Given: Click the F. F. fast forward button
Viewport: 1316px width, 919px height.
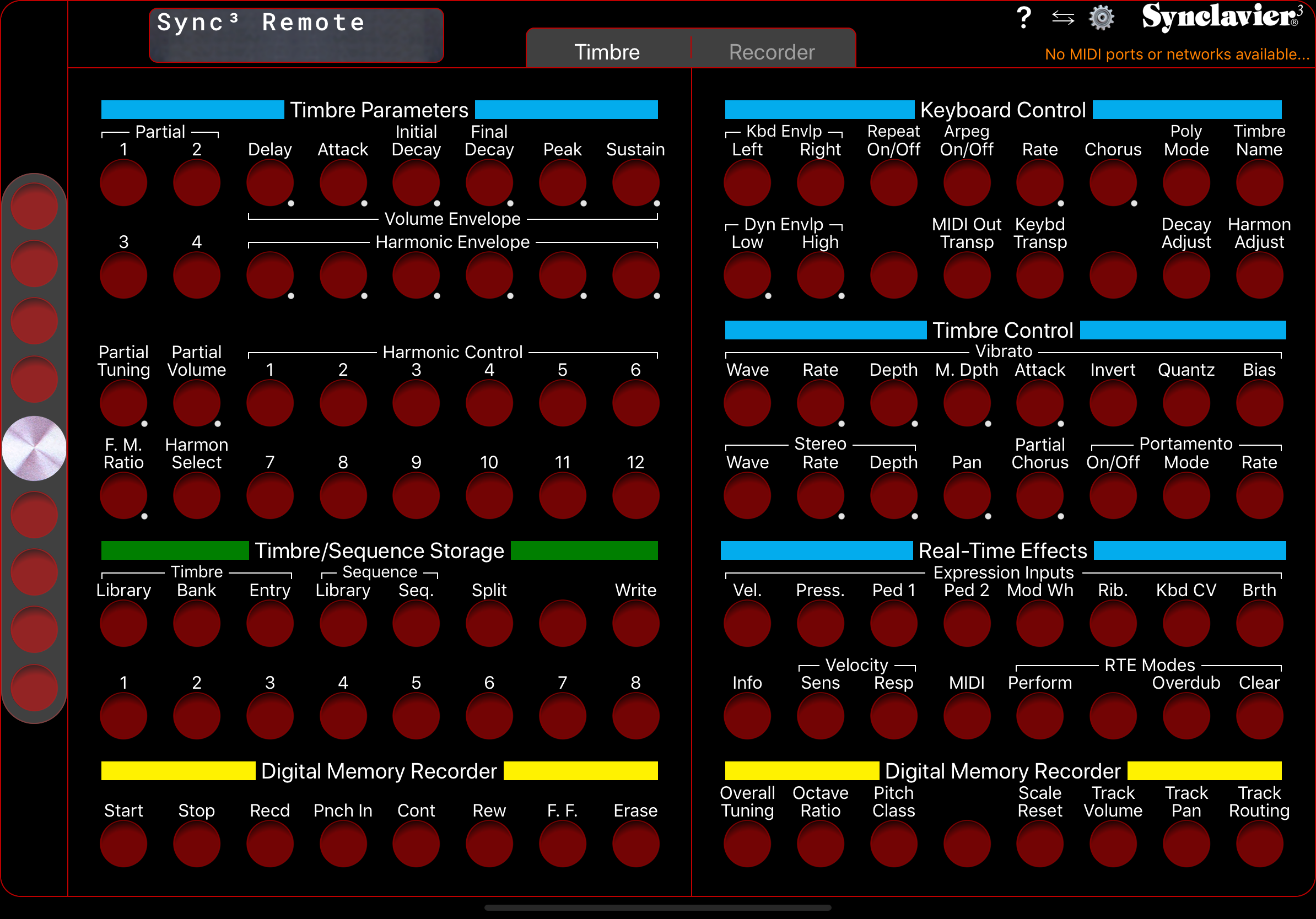Looking at the screenshot, I should click(x=563, y=844).
